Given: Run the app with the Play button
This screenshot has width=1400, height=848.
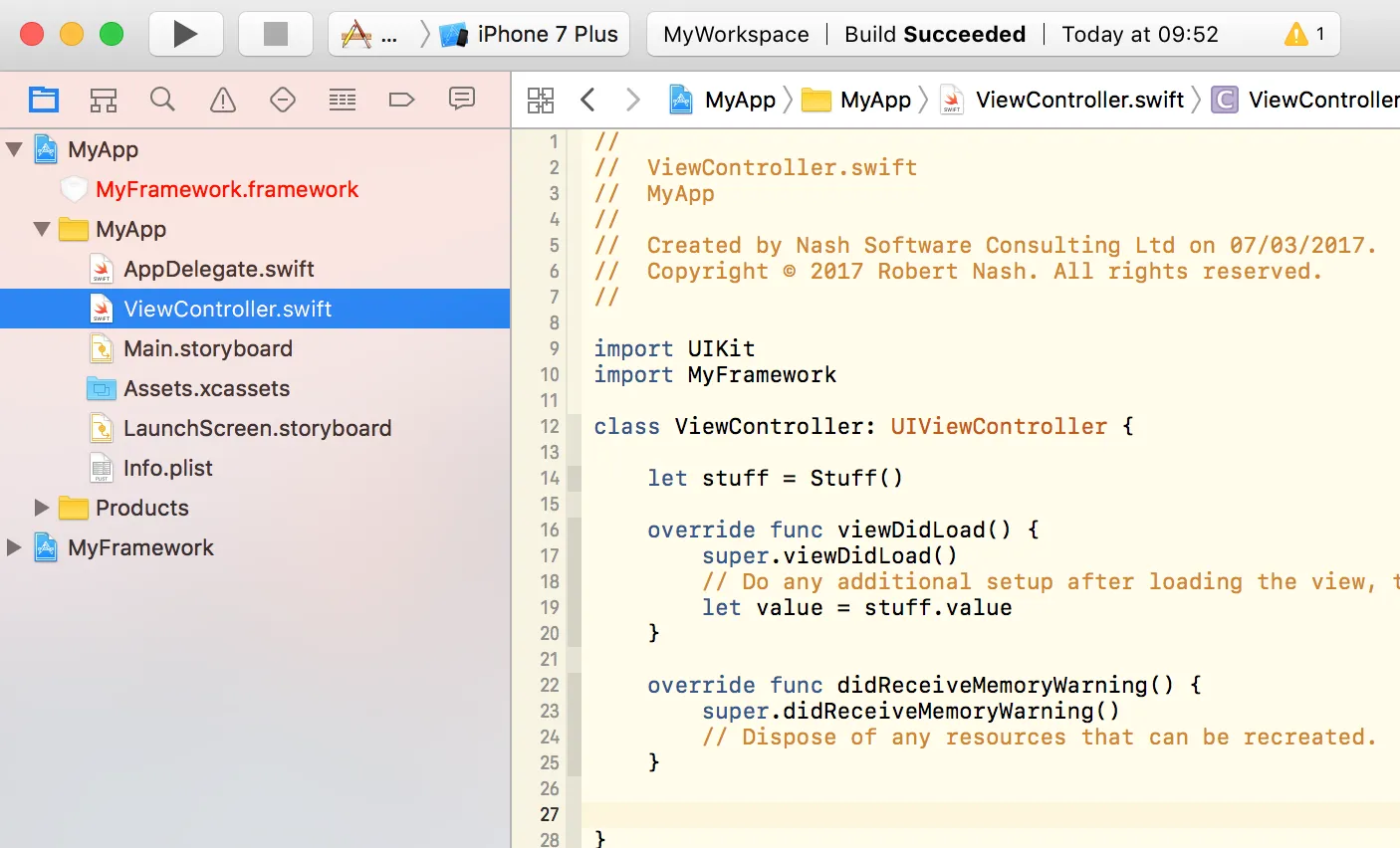Looking at the screenshot, I should tap(185, 34).
